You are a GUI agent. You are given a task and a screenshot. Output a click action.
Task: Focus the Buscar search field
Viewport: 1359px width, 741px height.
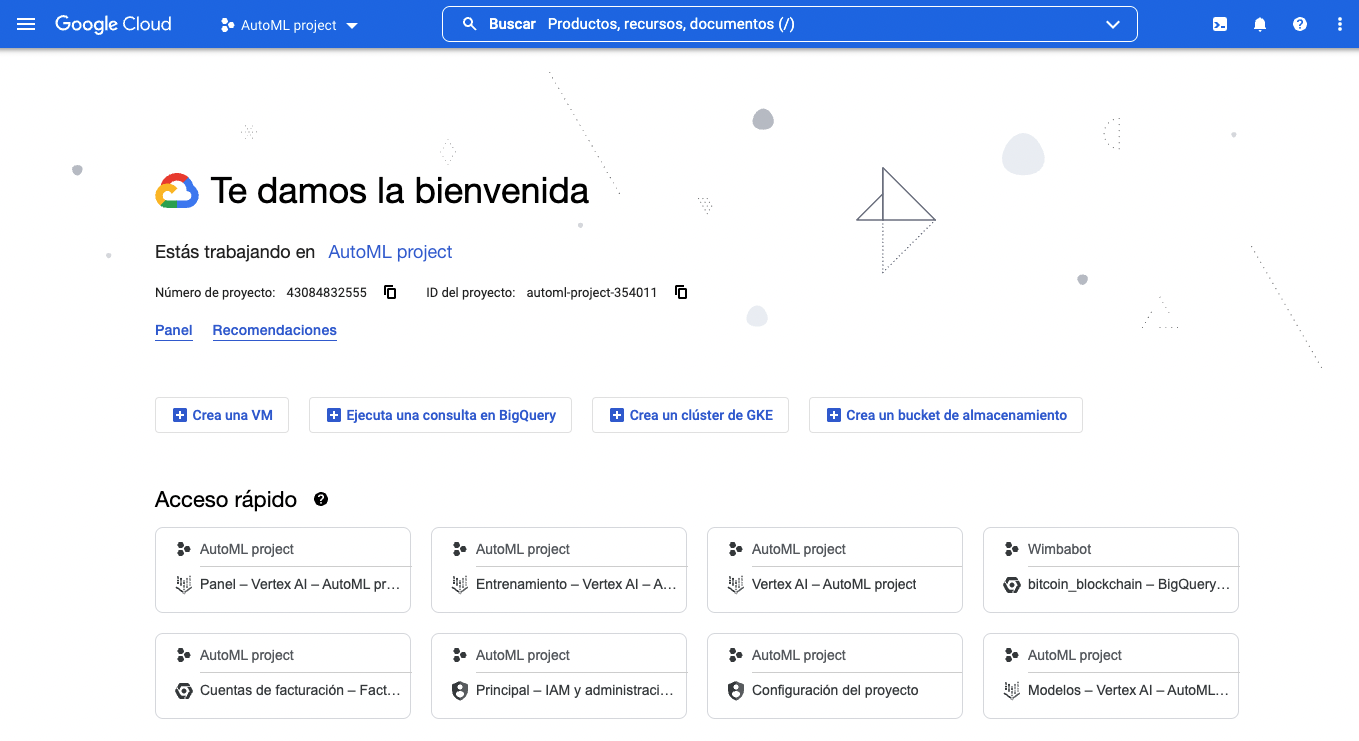790,24
